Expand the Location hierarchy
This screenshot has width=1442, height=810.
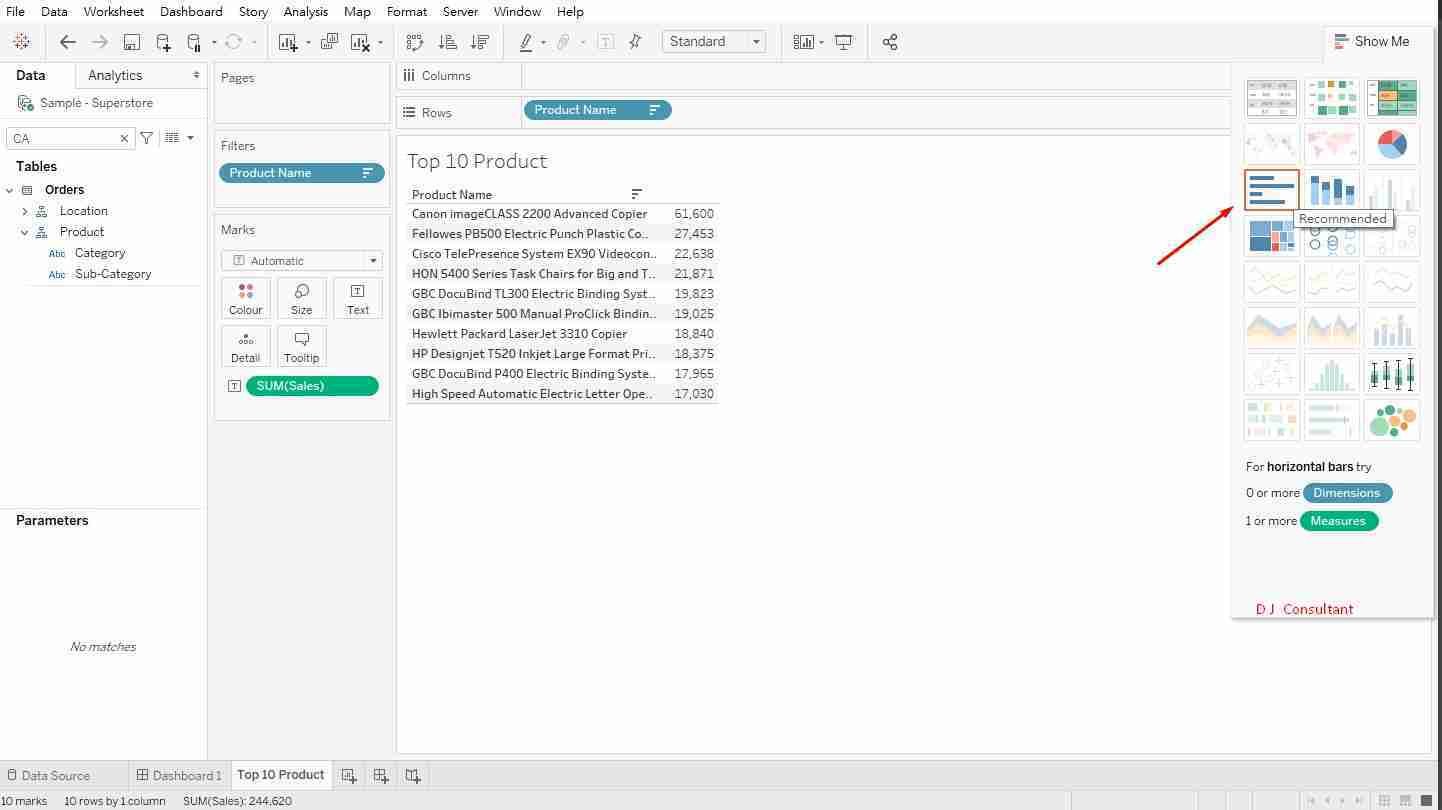[25, 211]
